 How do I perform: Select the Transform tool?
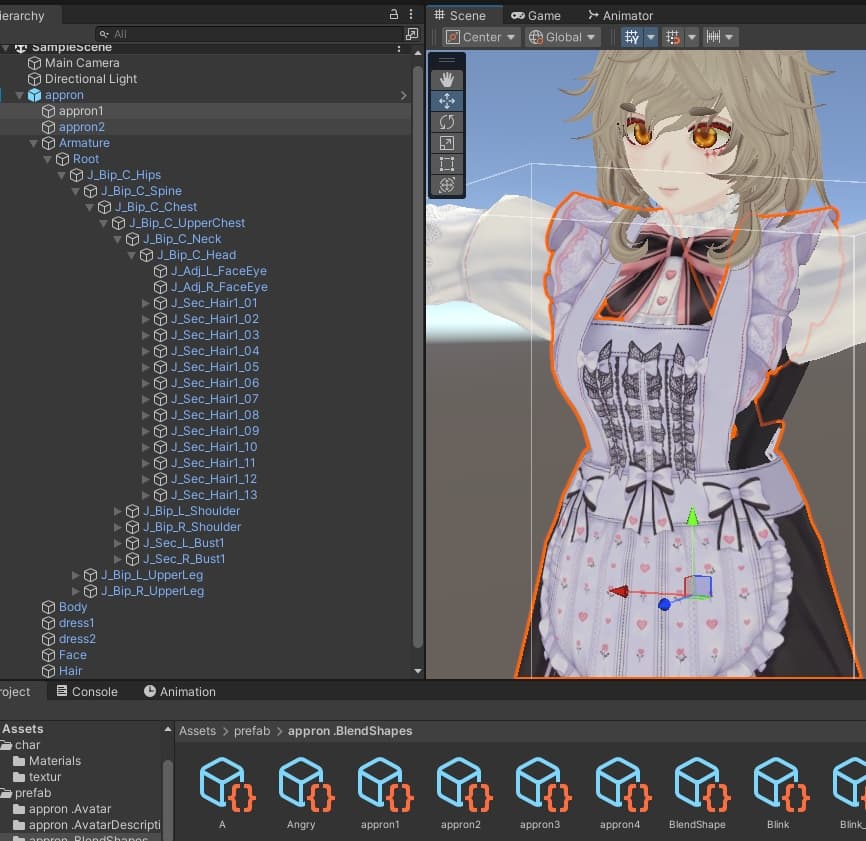[446, 185]
